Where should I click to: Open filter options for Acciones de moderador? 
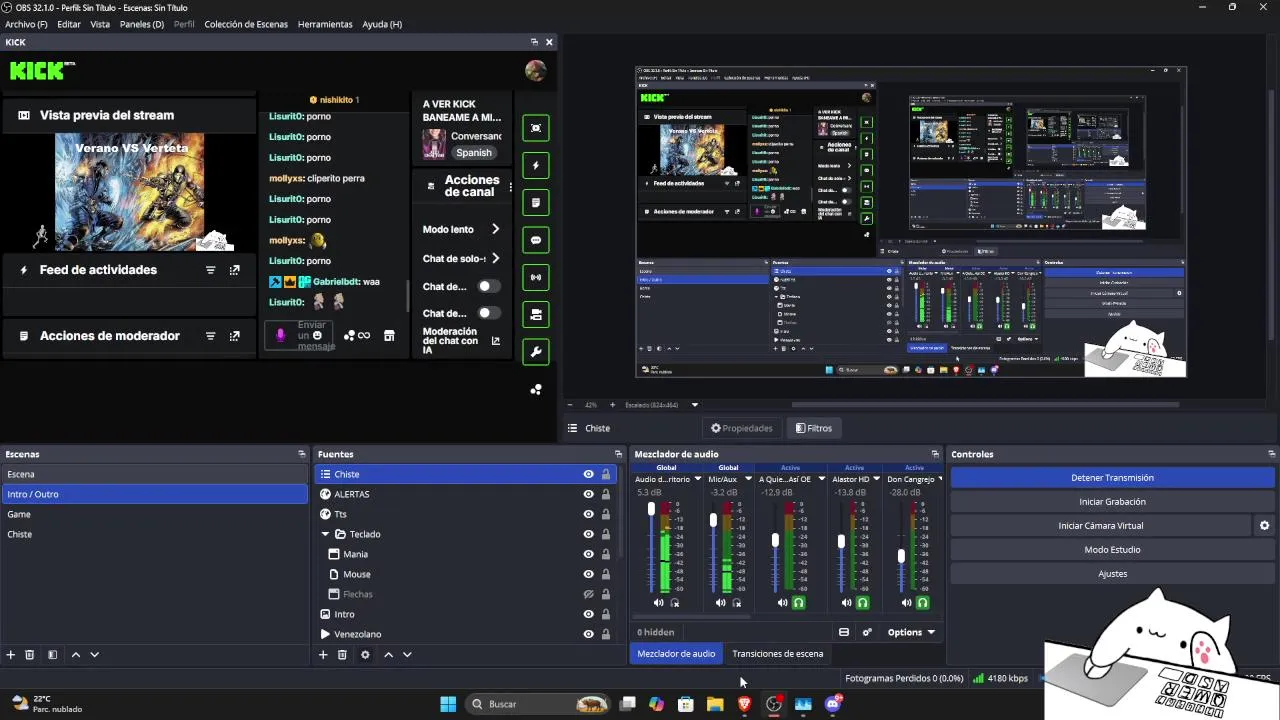coord(211,336)
